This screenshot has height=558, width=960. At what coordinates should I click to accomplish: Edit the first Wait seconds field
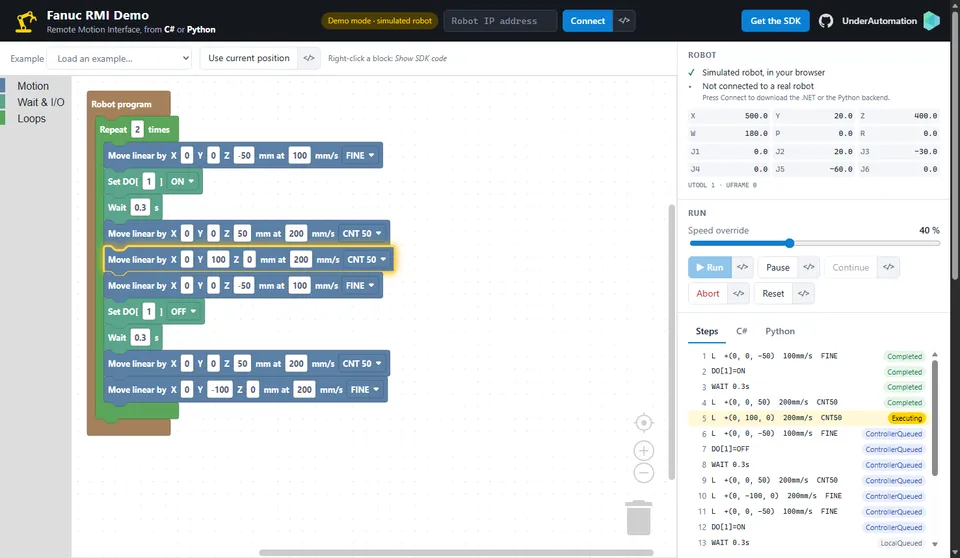pyautogui.click(x=140, y=208)
